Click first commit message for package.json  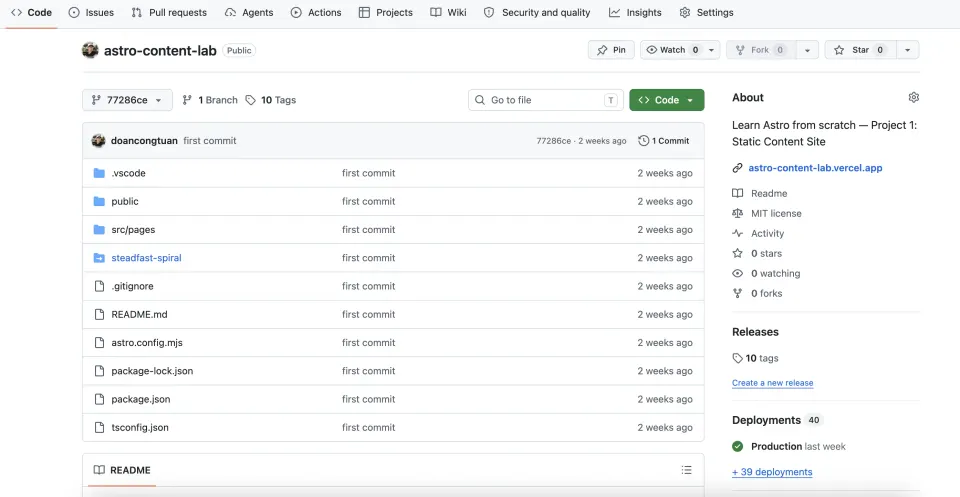coord(369,399)
